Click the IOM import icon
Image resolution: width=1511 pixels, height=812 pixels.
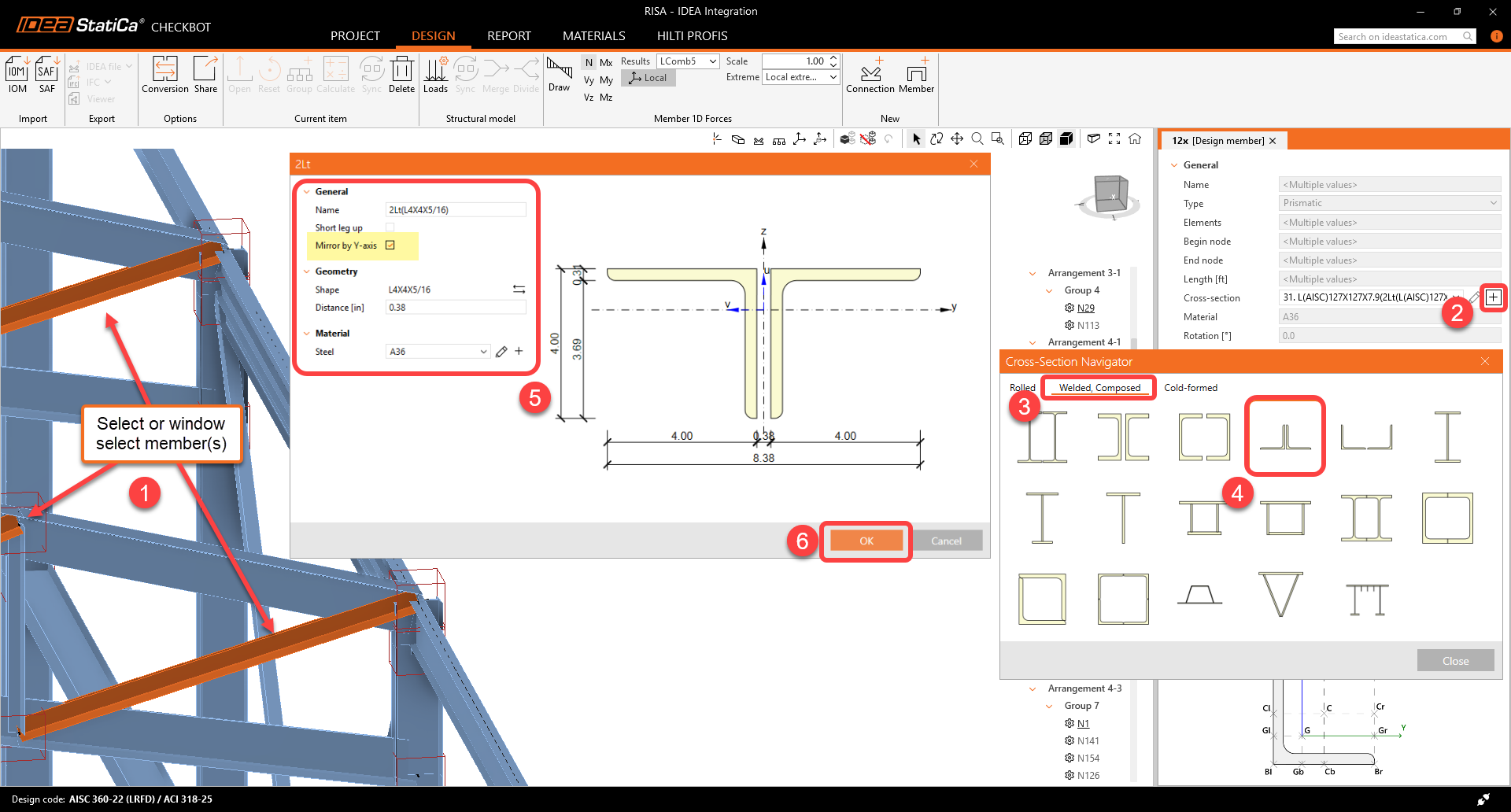[17, 75]
